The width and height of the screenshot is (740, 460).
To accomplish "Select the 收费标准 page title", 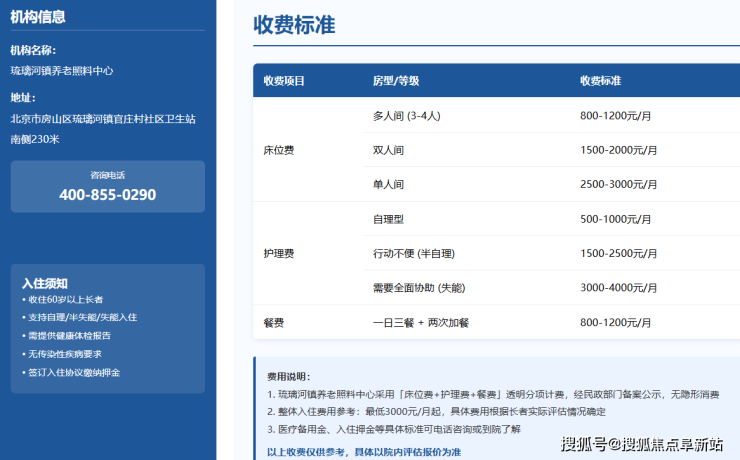I will (x=294, y=25).
